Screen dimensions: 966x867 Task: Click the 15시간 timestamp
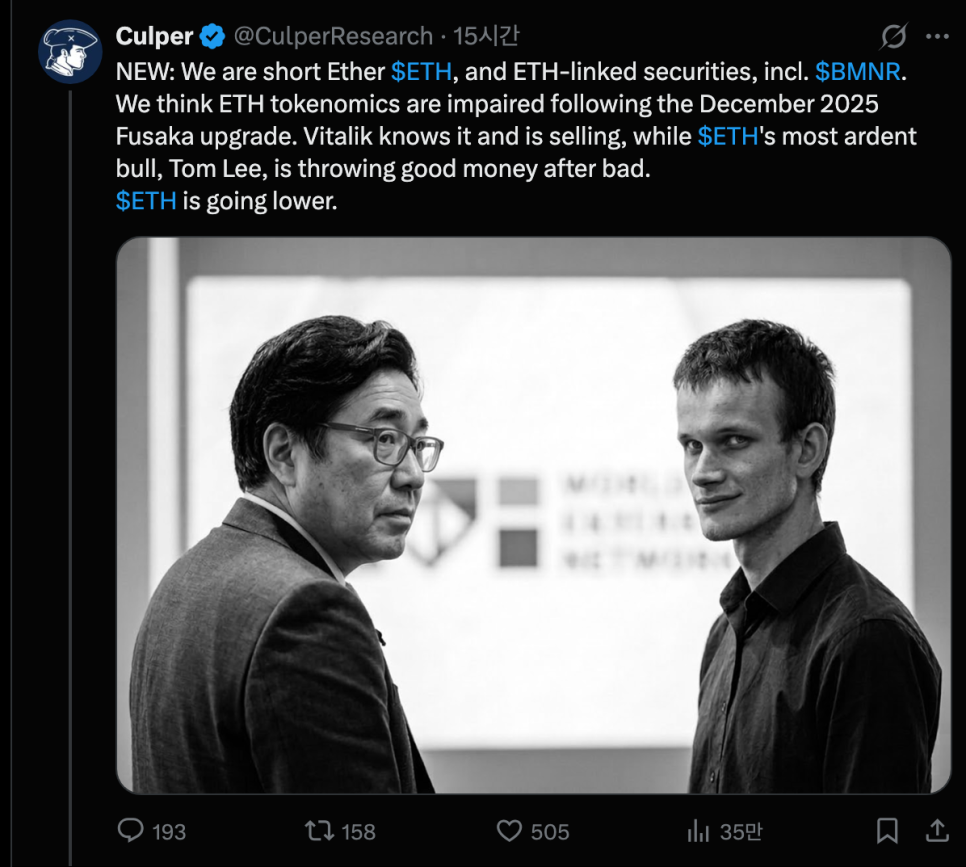486,38
